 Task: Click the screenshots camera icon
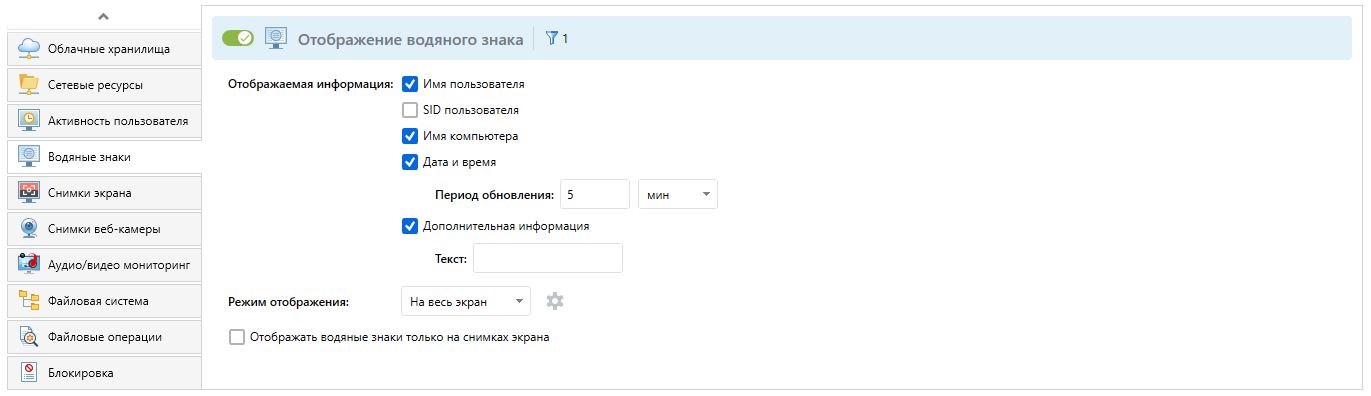coord(29,192)
